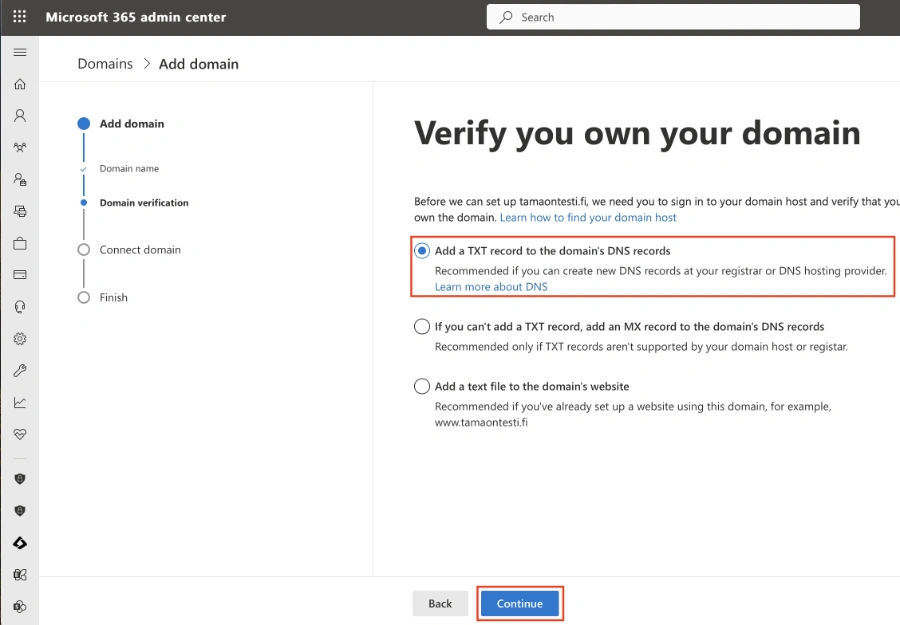Go to Home in the sidebar

tap(20, 84)
